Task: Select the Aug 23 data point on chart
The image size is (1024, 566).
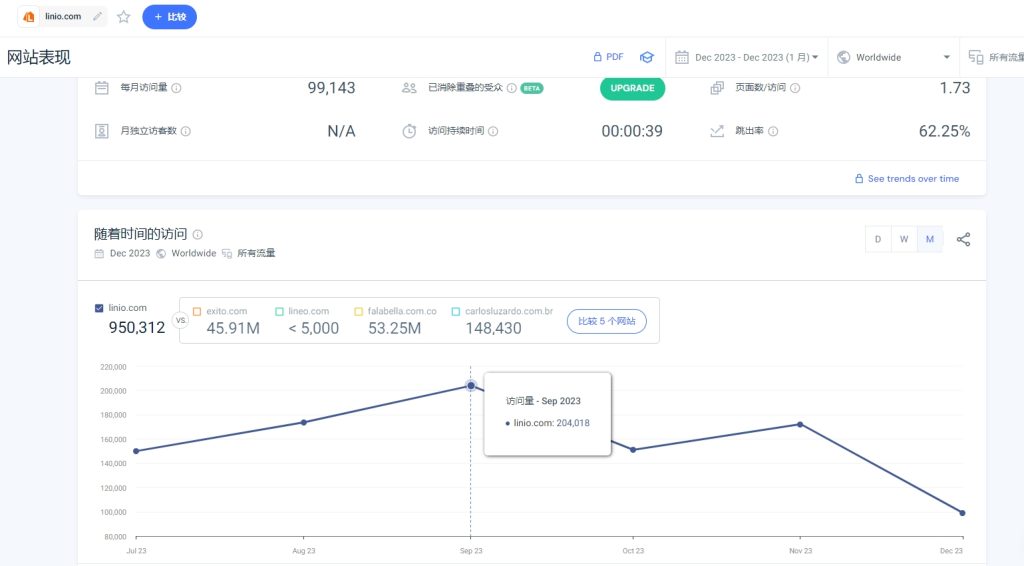Action: [304, 422]
